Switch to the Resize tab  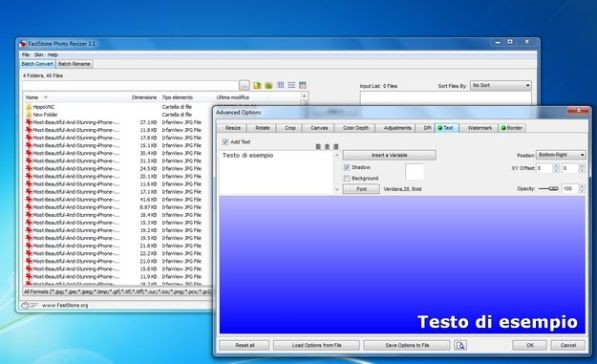[x=232, y=128]
